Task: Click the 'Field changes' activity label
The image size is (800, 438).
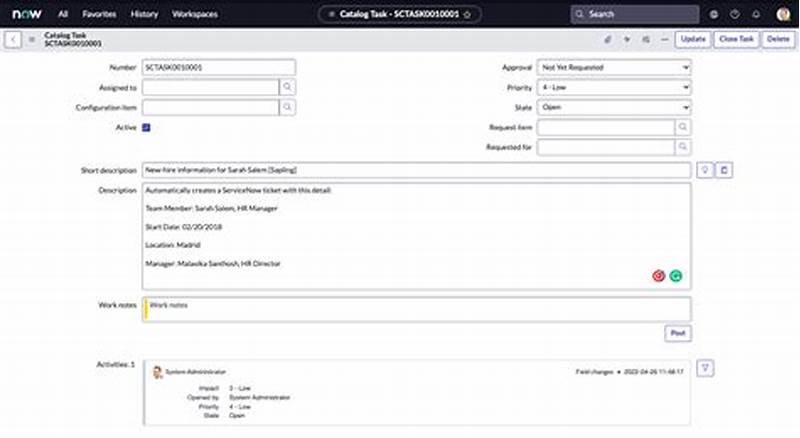Action: tap(594, 372)
